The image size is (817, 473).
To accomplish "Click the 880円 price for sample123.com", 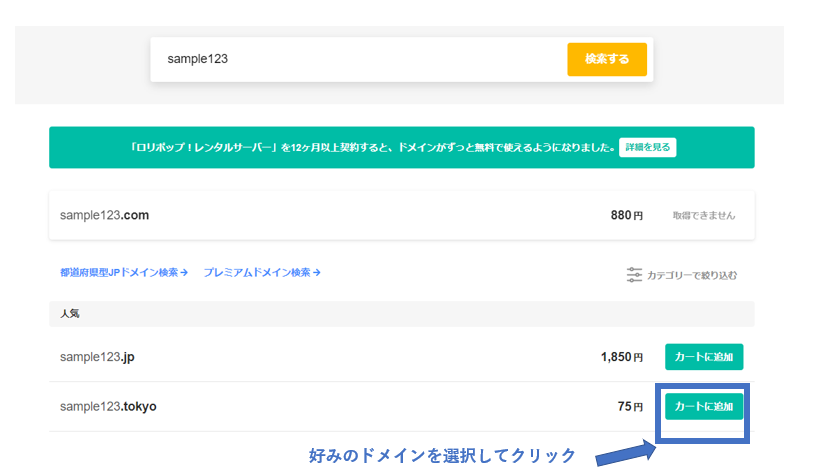I will click(x=627, y=215).
